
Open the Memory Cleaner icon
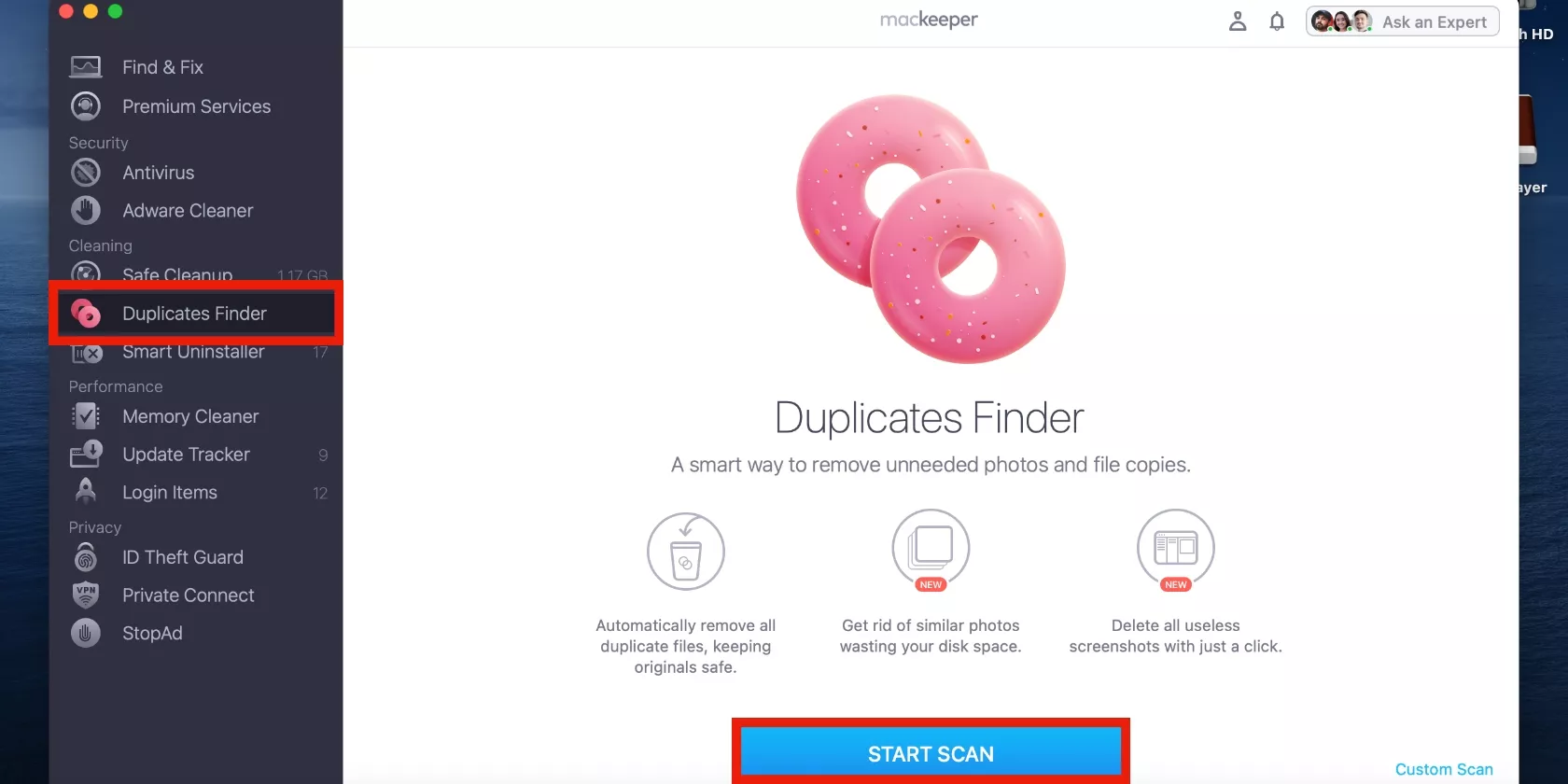[86, 416]
